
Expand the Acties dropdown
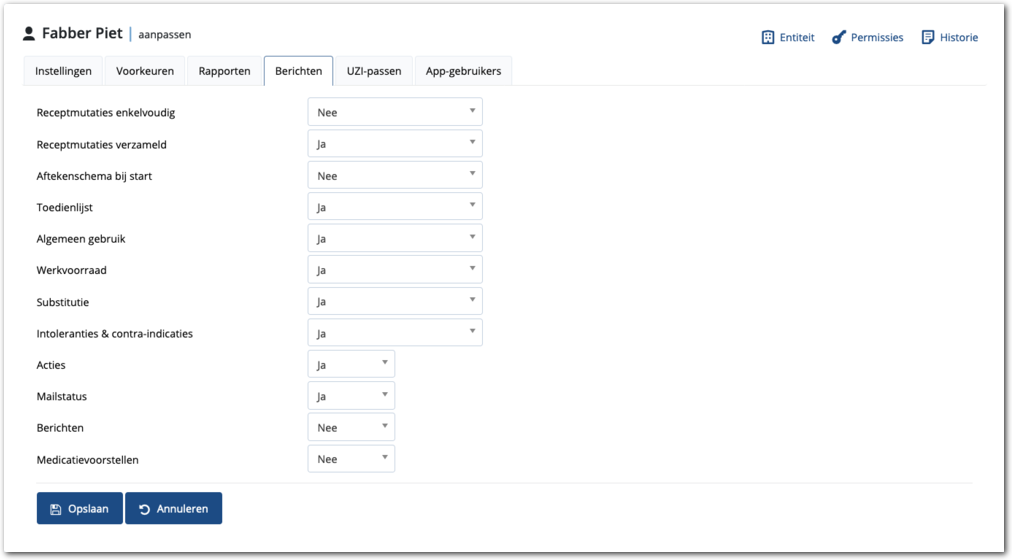(351, 365)
